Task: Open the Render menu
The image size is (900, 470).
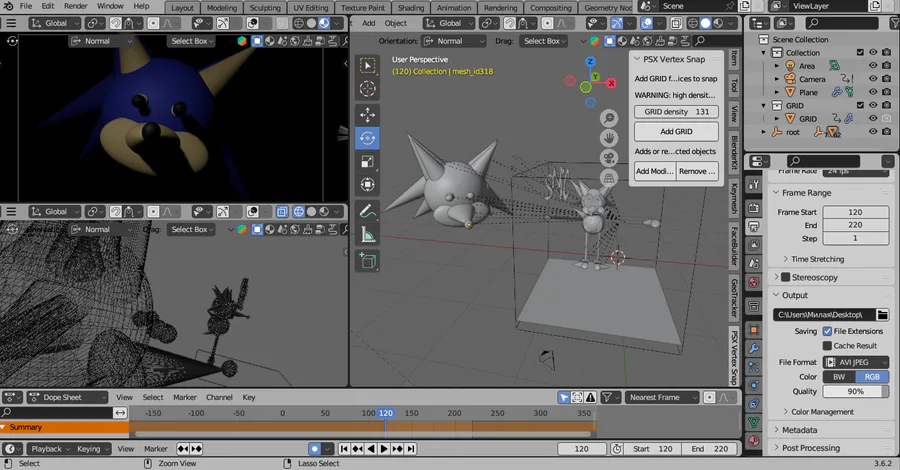Action: pos(76,6)
